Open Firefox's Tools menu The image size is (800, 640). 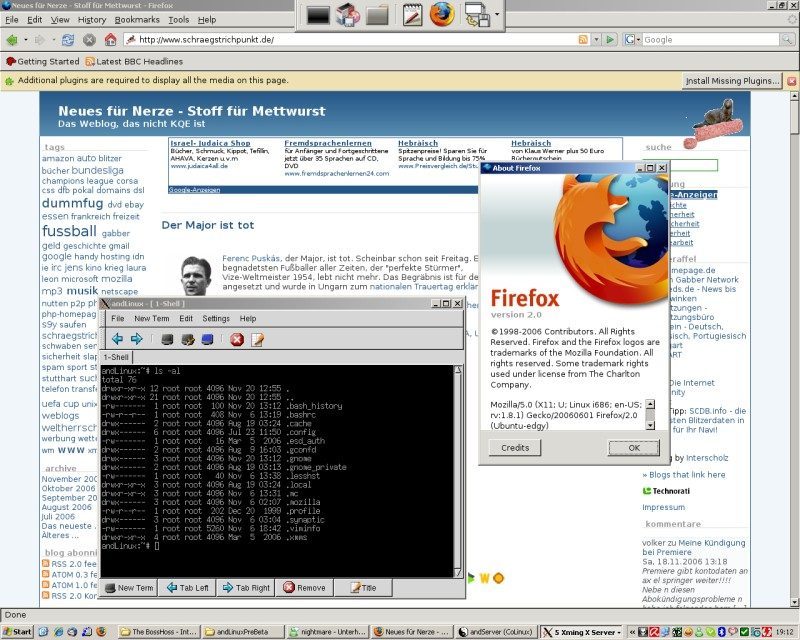(179, 20)
